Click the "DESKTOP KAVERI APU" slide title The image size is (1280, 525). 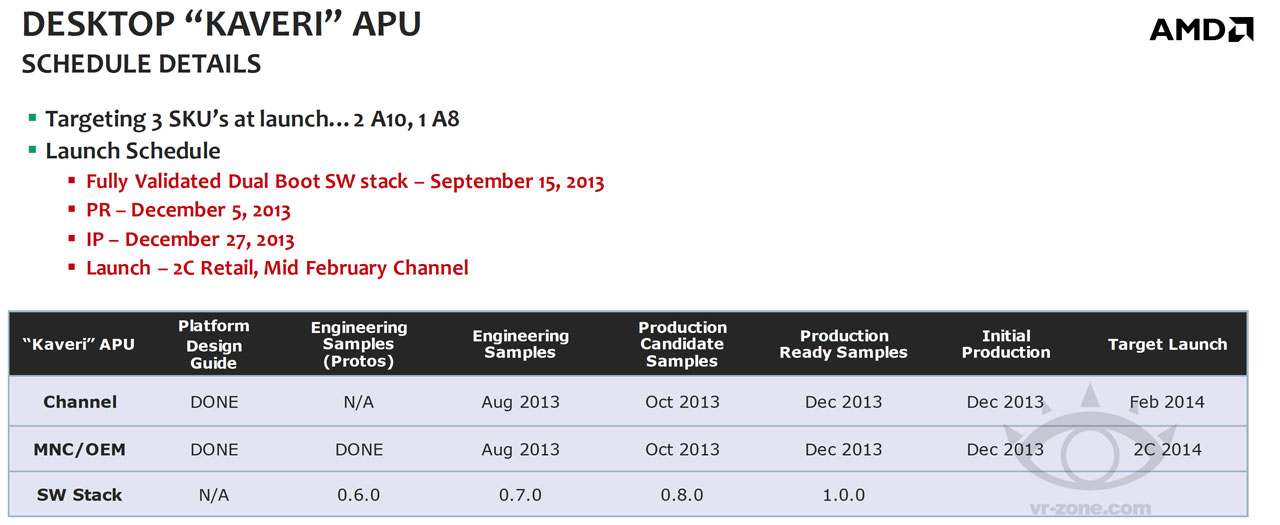coord(221,24)
